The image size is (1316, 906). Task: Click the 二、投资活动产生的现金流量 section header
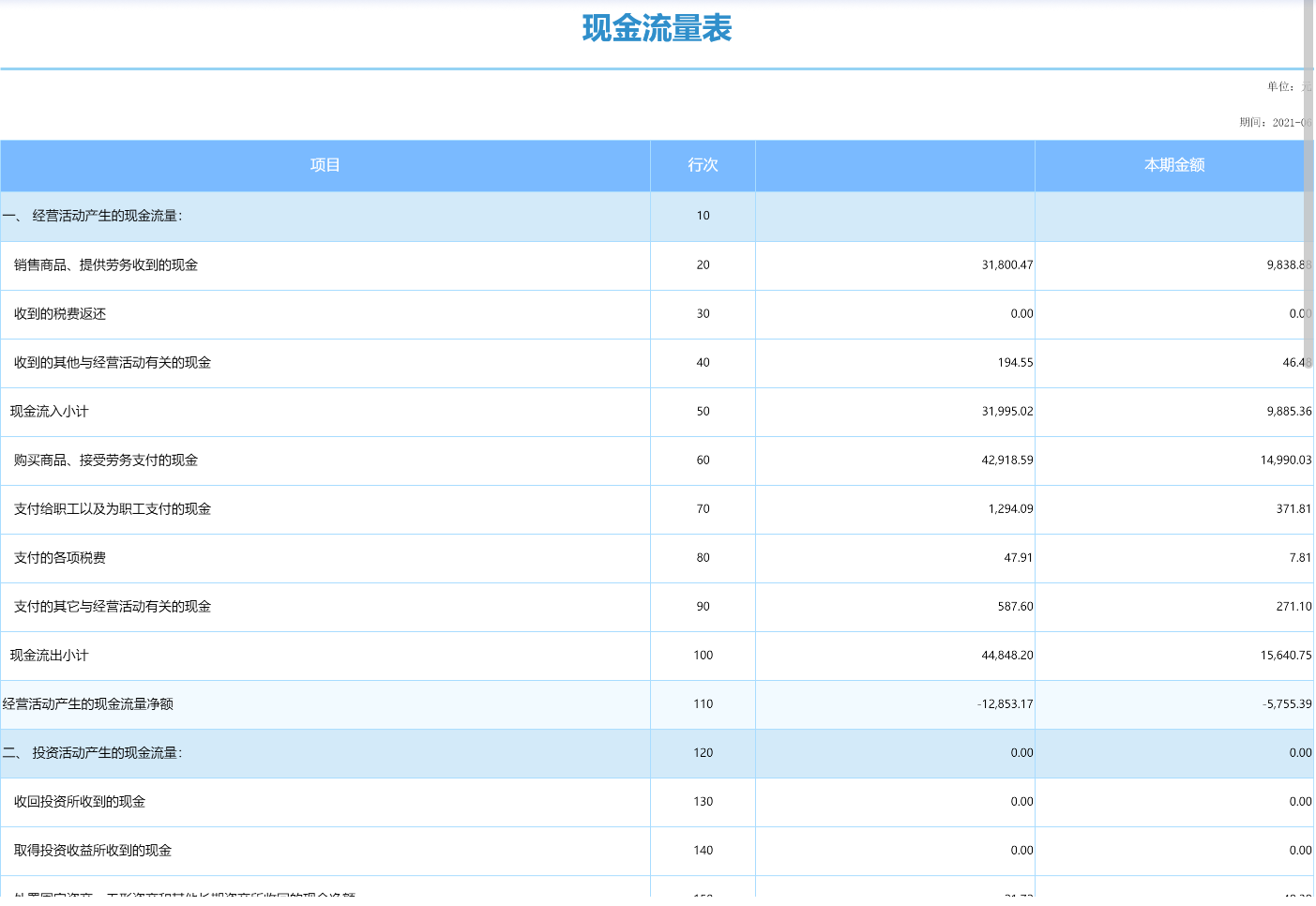point(92,753)
